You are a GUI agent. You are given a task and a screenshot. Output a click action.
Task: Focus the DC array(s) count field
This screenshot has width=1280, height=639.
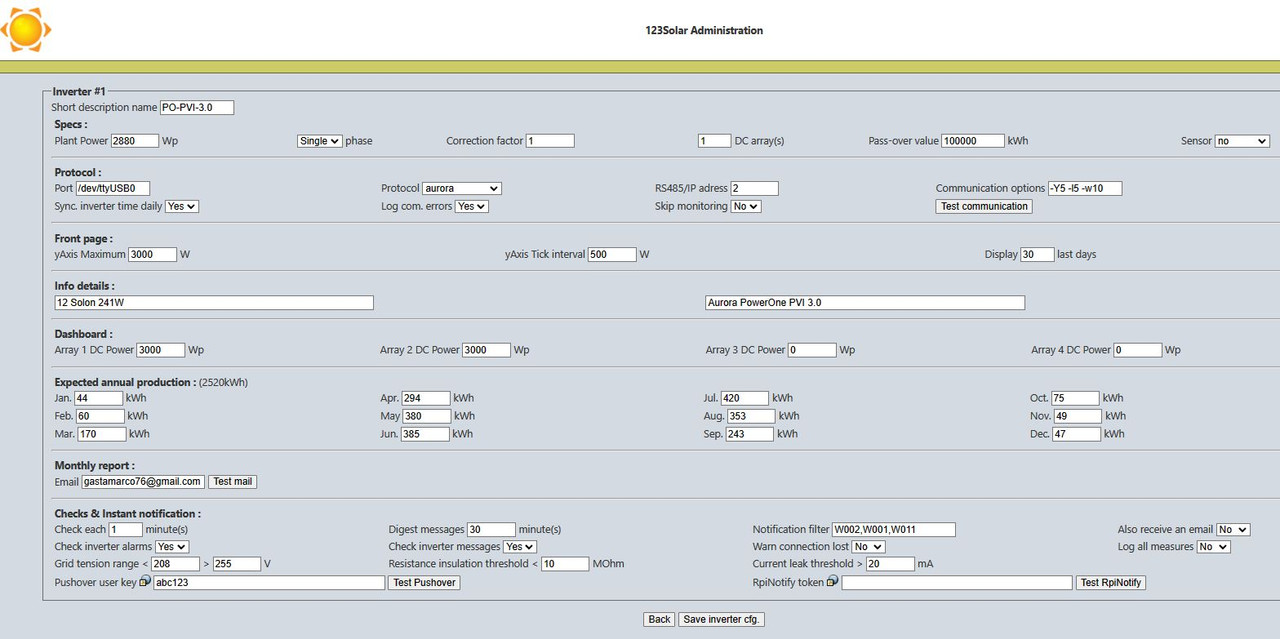point(714,141)
